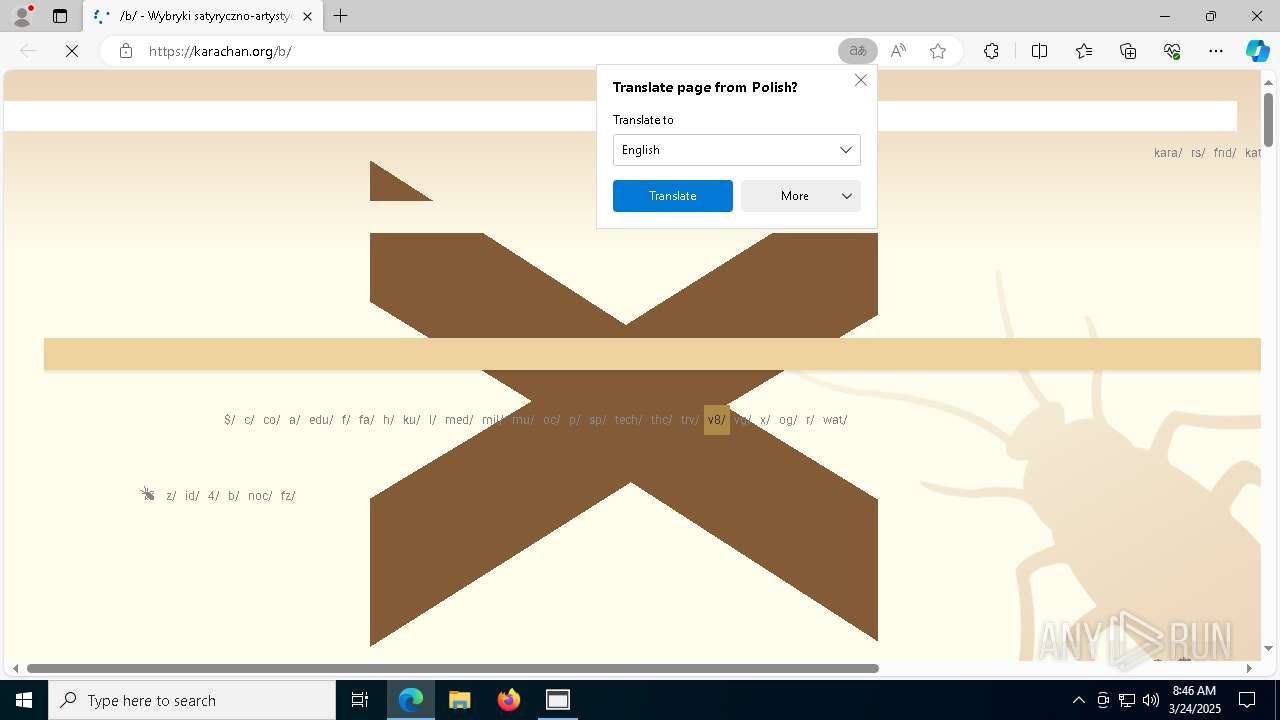Screen dimensions: 1280x720
Task: Open the og/ board link
Action: point(788,420)
